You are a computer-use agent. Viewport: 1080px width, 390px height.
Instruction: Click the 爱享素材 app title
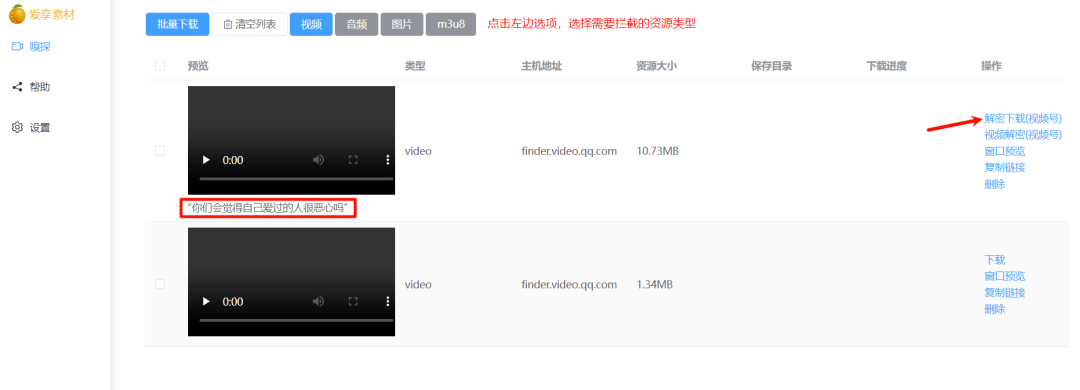(x=52, y=14)
